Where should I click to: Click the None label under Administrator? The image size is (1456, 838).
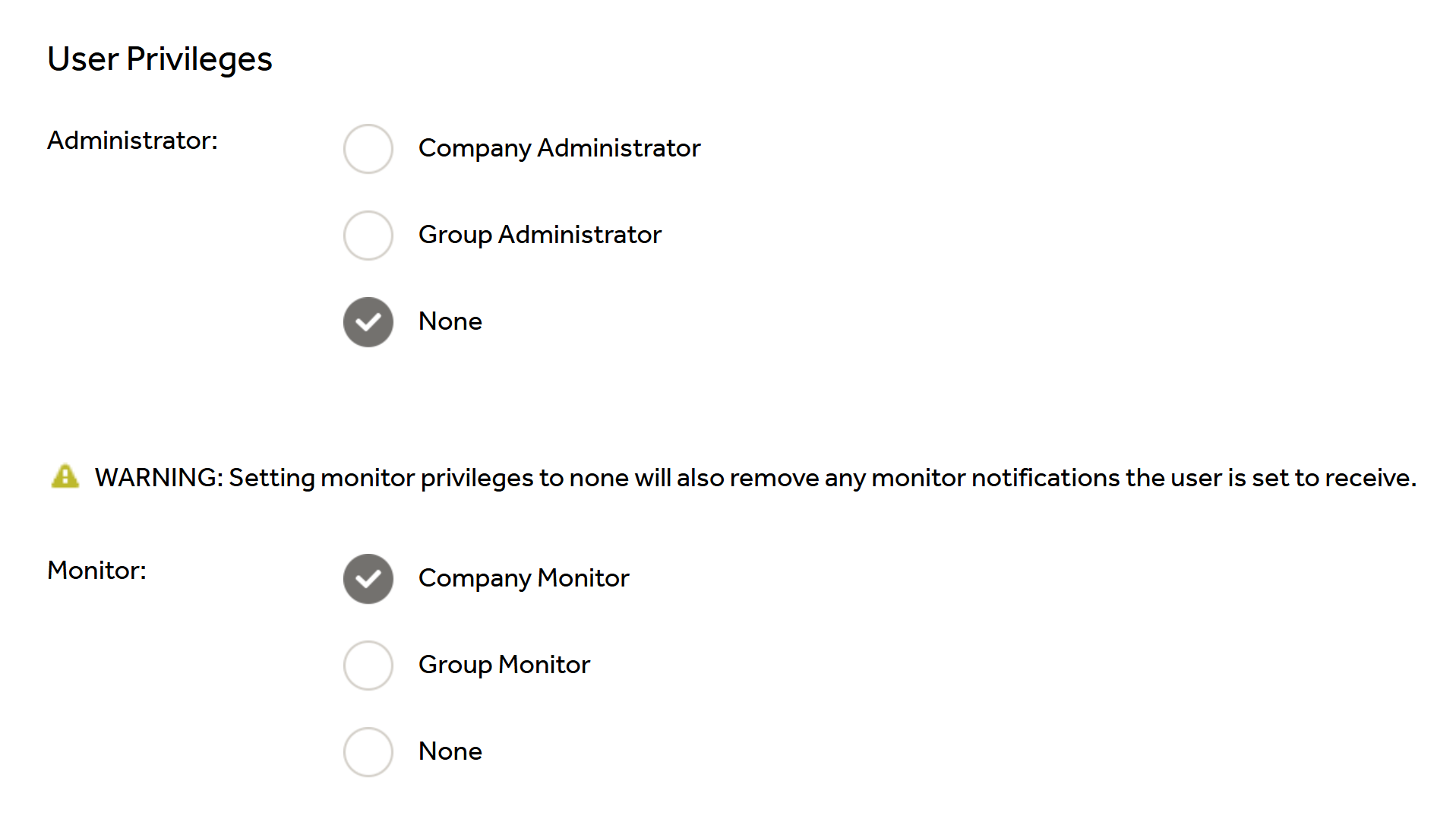[450, 321]
